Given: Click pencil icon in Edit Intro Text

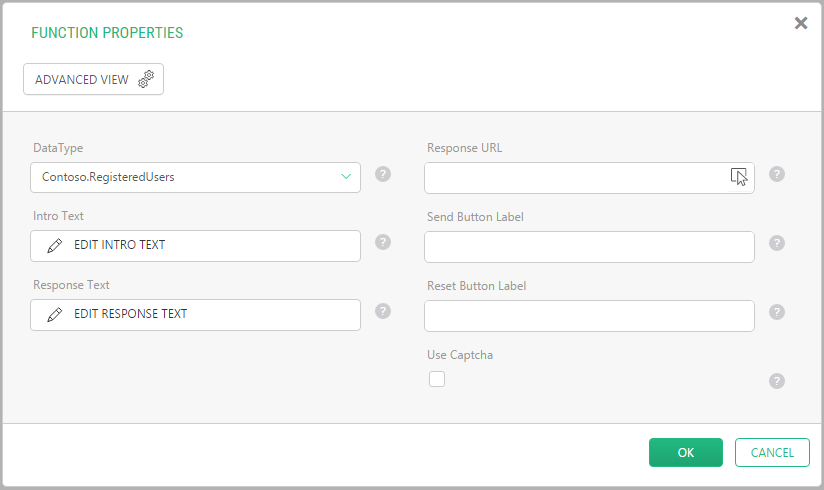Looking at the screenshot, I should click(x=55, y=246).
